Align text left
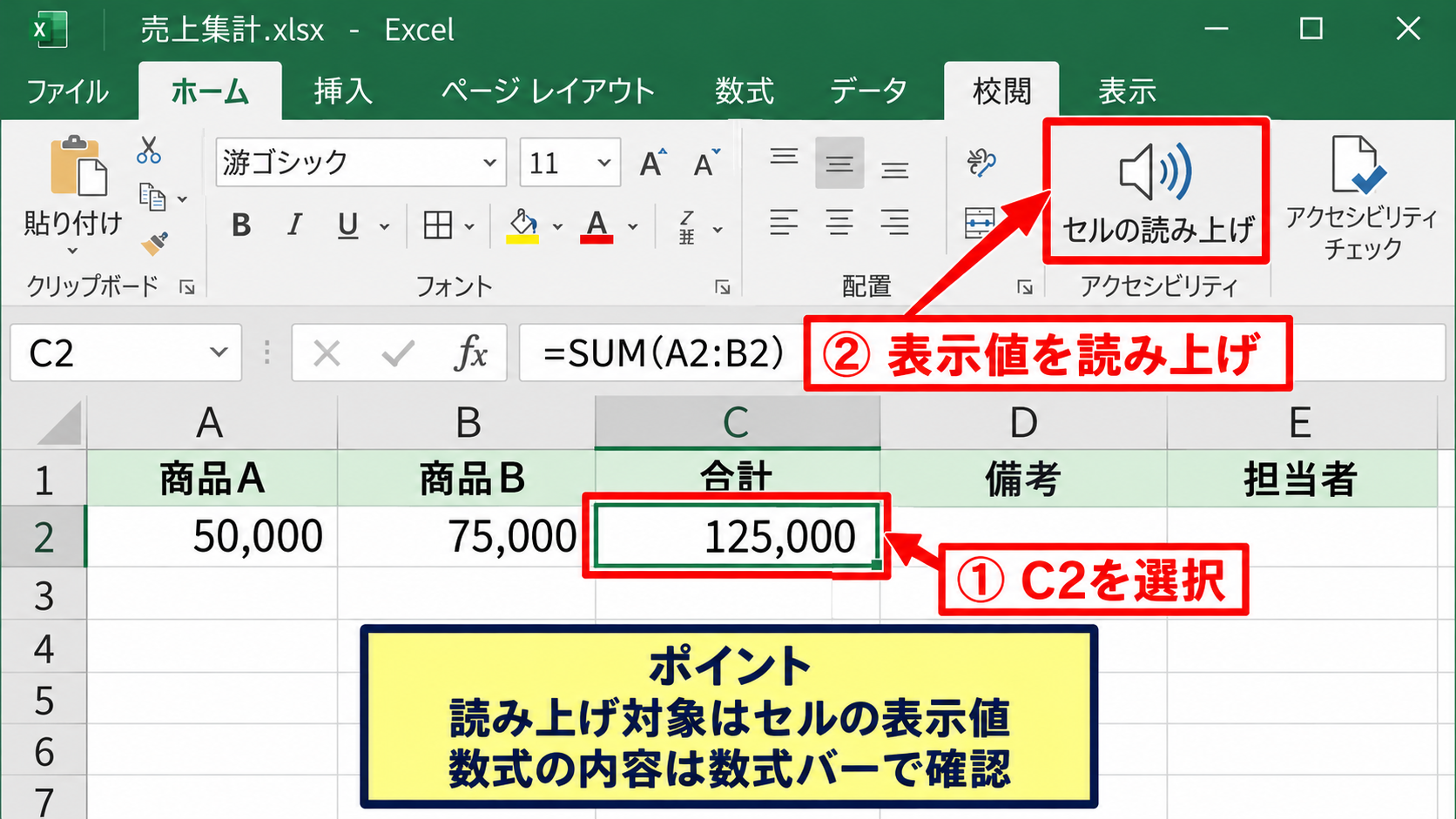1456x819 pixels. (x=784, y=222)
